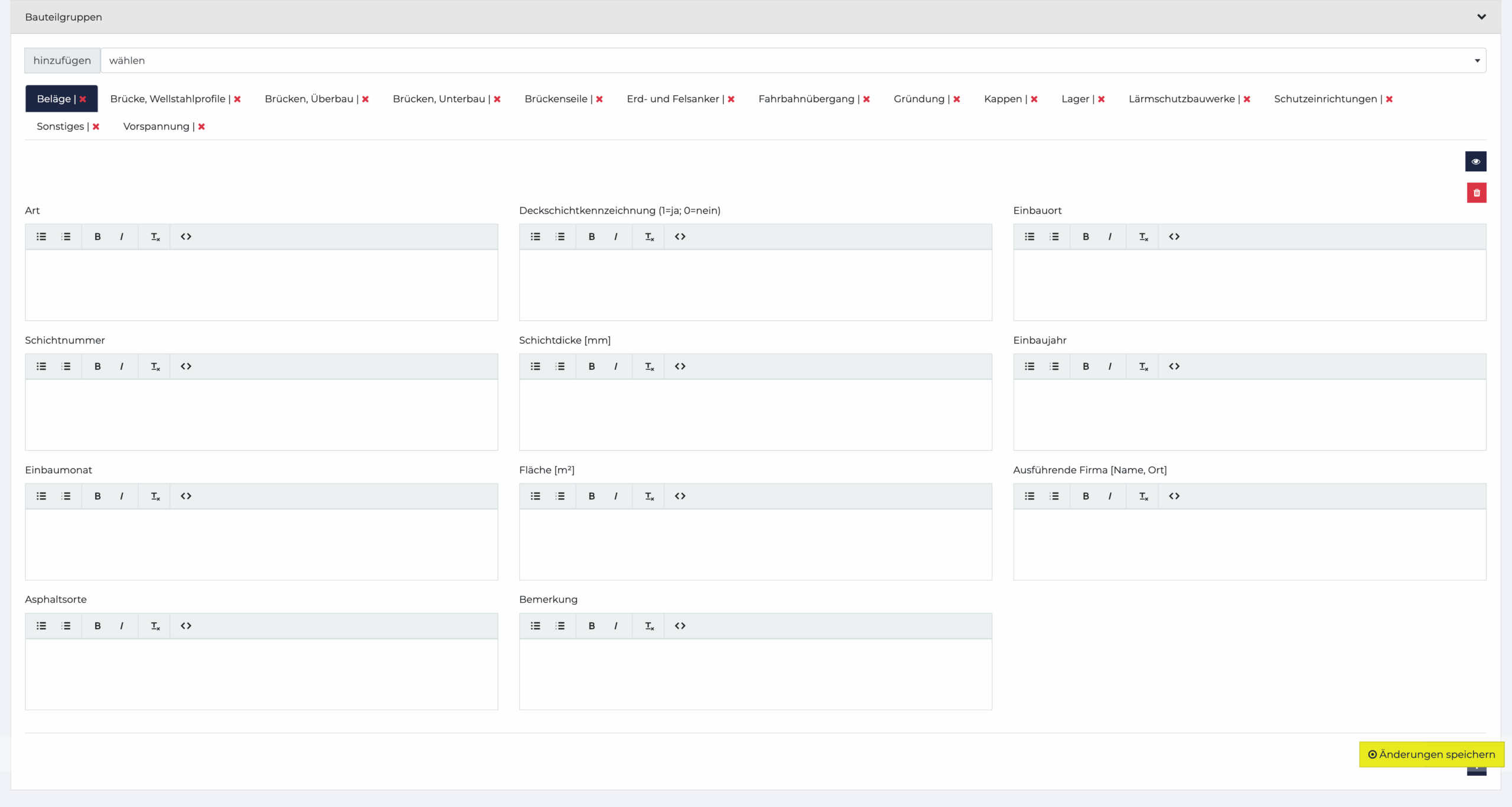Collapse the Bauteilgruppen panel chevron
The width and height of the screenshot is (1512, 807).
tap(1481, 17)
